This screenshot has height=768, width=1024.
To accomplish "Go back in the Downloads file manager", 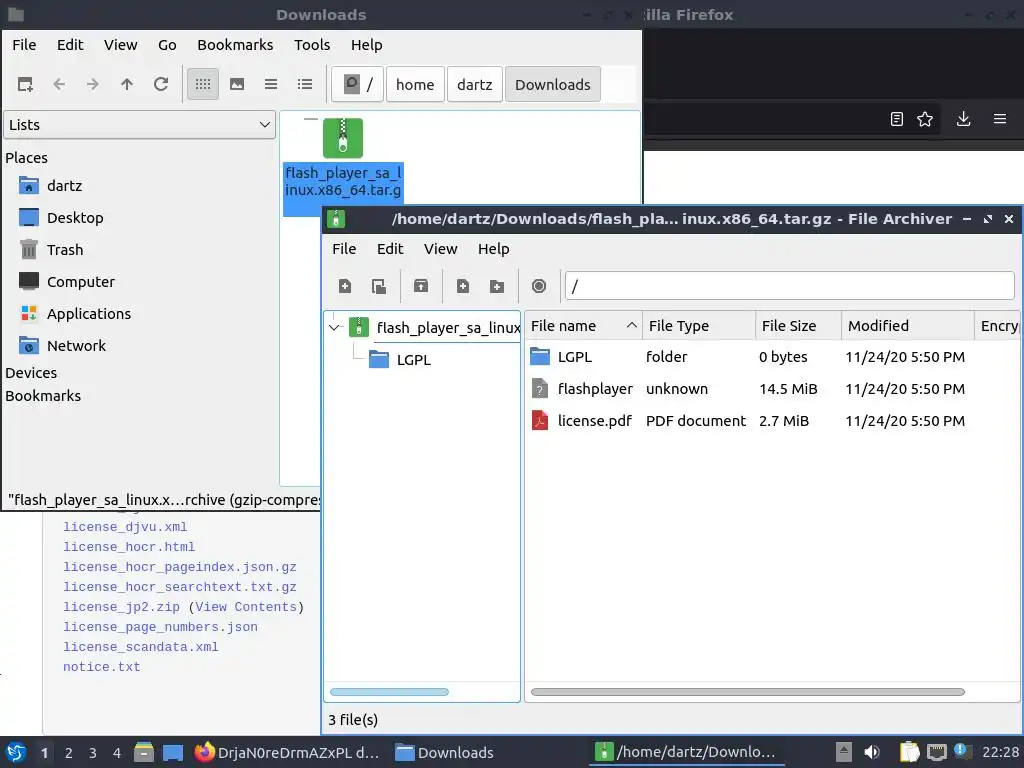I will 59,84.
